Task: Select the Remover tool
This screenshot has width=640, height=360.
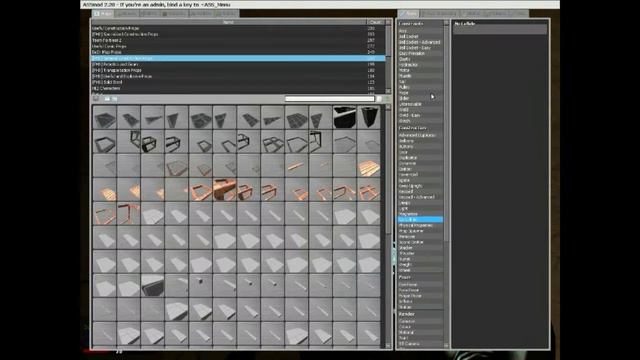Action: 420,237
